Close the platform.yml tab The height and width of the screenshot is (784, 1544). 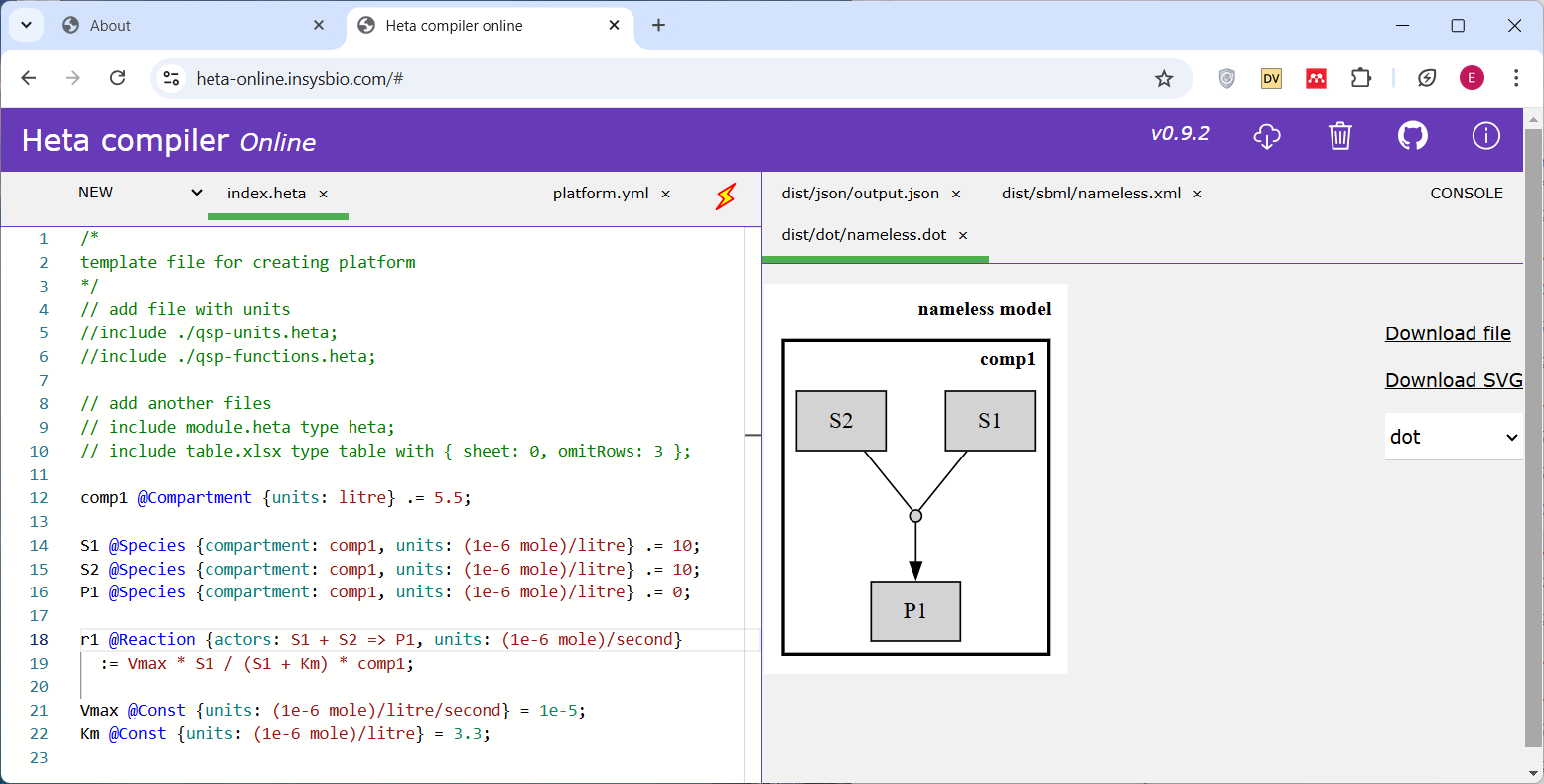(666, 195)
